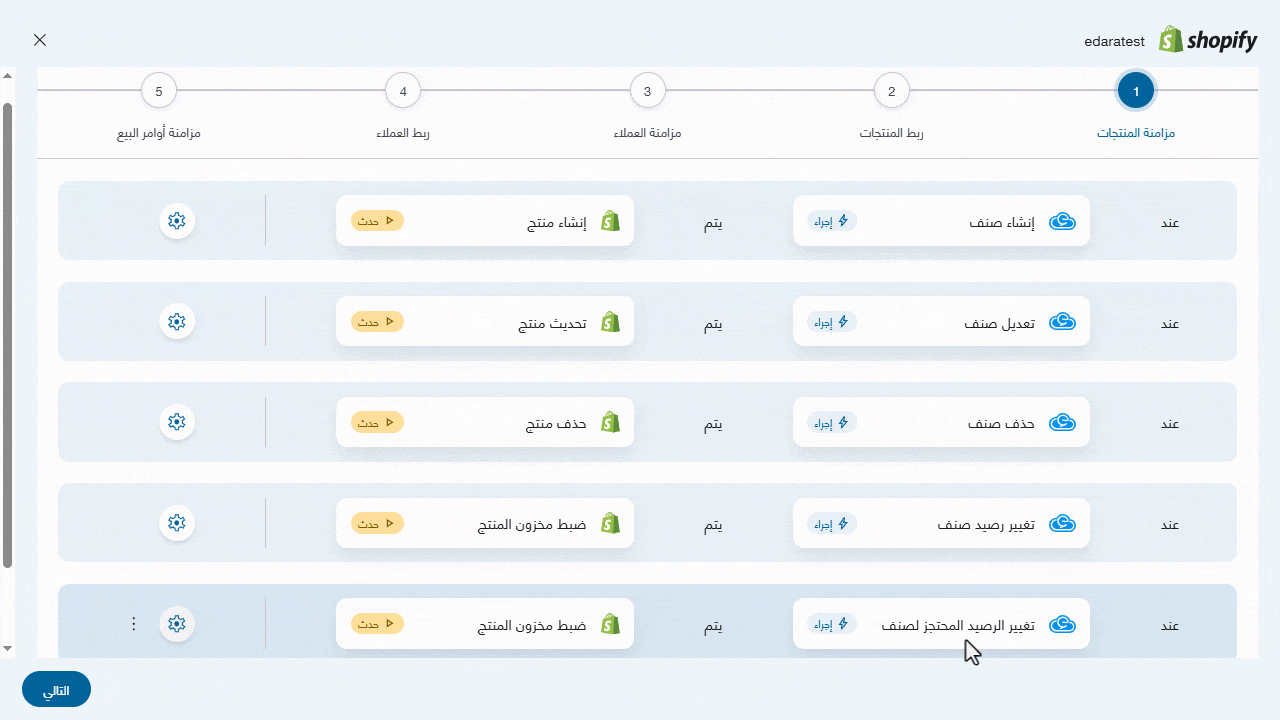Click the Shopify bag icon beside حذف منتج

coord(610,423)
